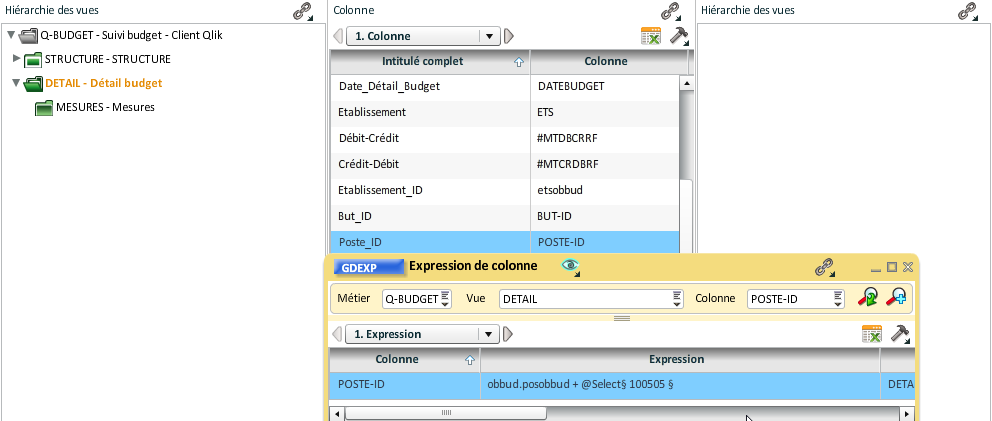Export the Colonne table to Excel
The image size is (992, 421).
(651, 36)
